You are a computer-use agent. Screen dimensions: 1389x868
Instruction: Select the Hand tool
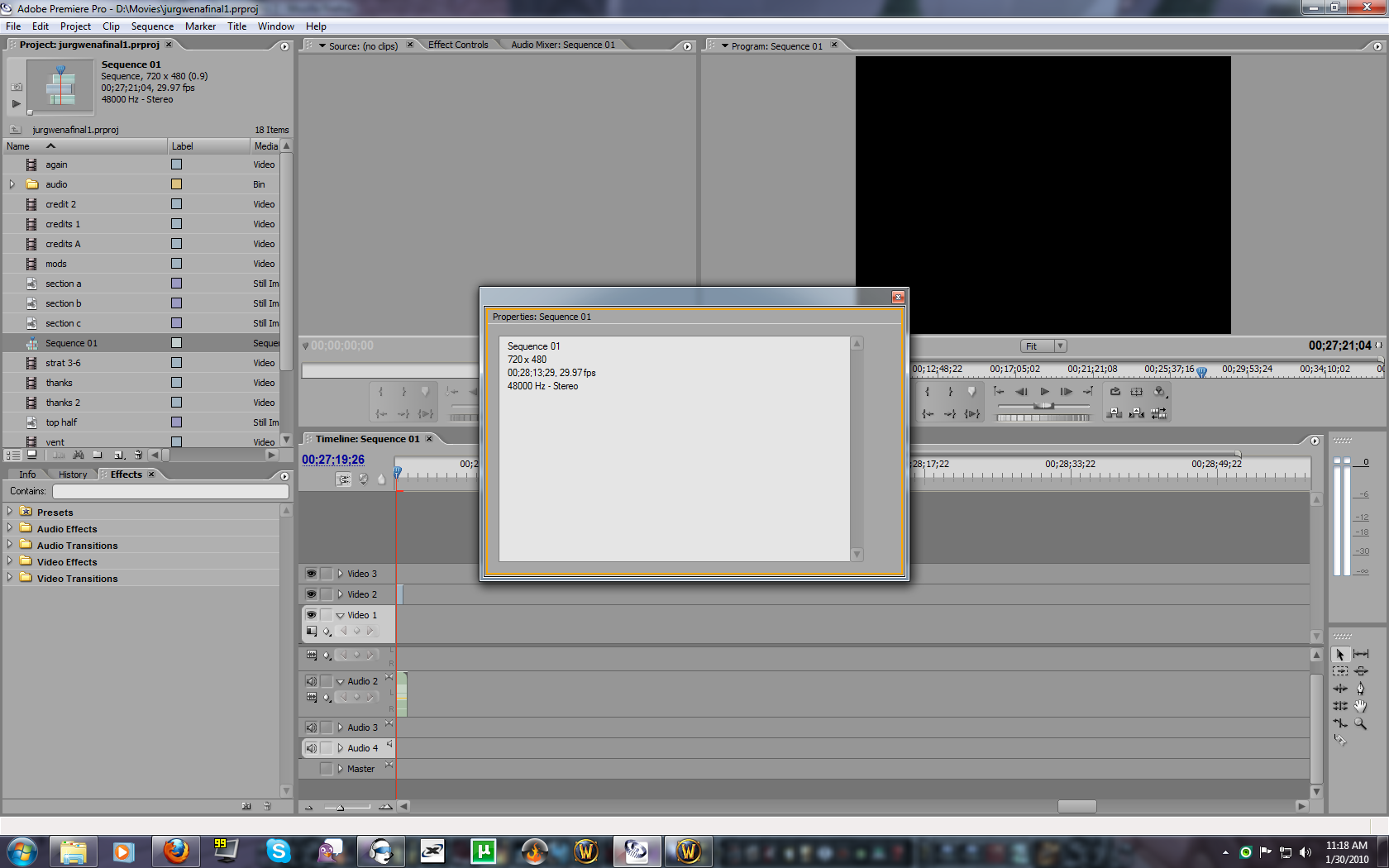pyautogui.click(x=1361, y=706)
